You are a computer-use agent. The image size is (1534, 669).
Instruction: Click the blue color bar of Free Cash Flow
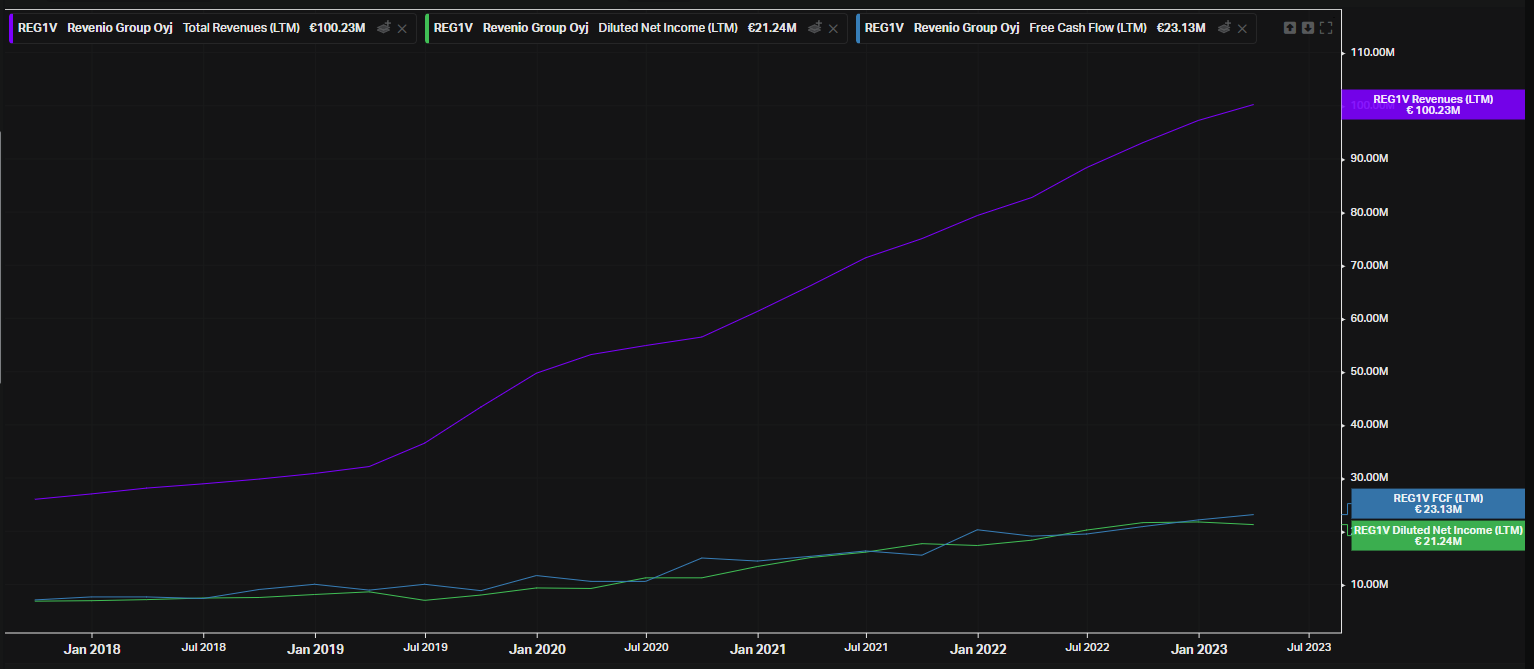click(x=858, y=28)
